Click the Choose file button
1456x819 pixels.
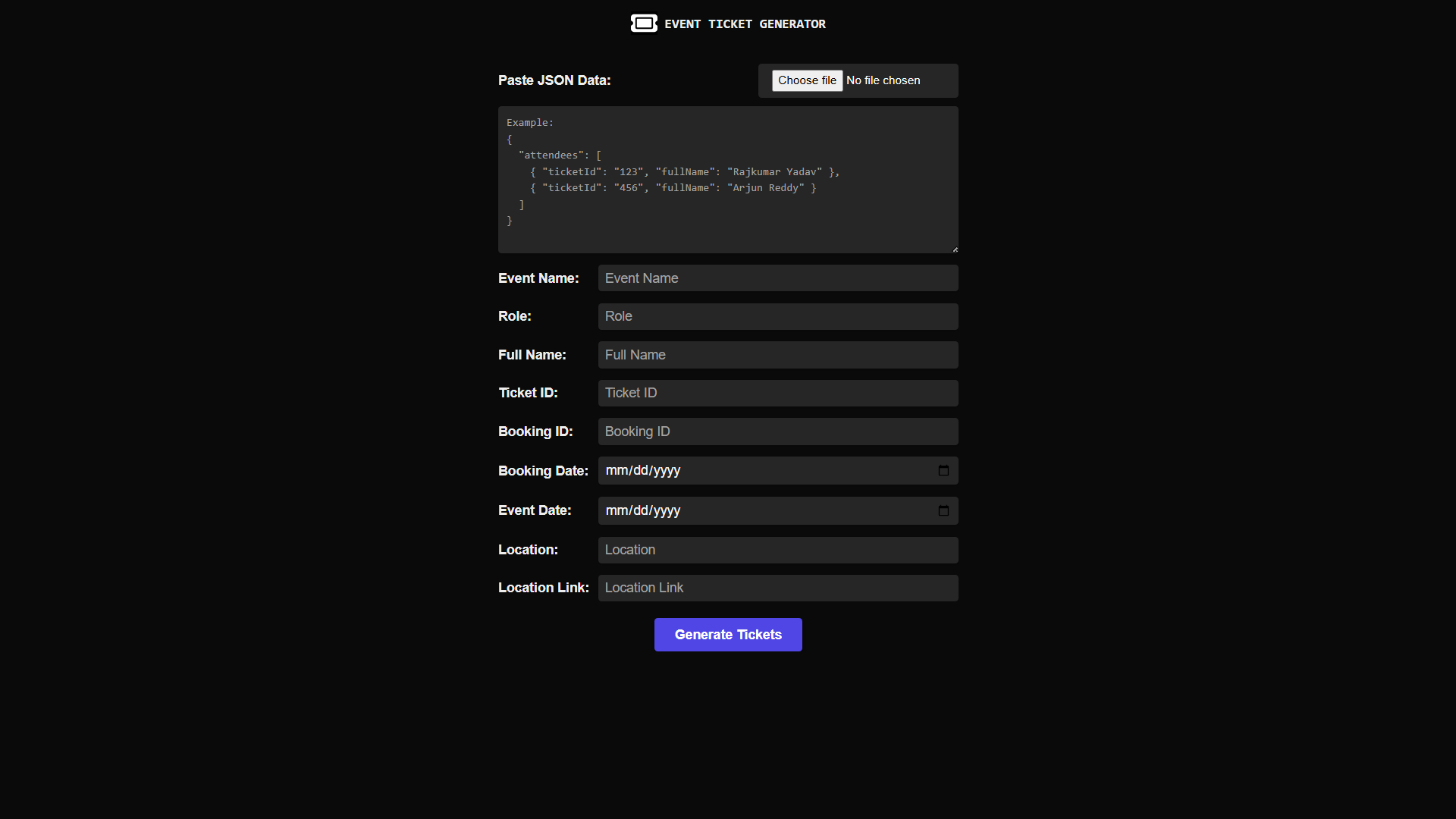point(807,80)
